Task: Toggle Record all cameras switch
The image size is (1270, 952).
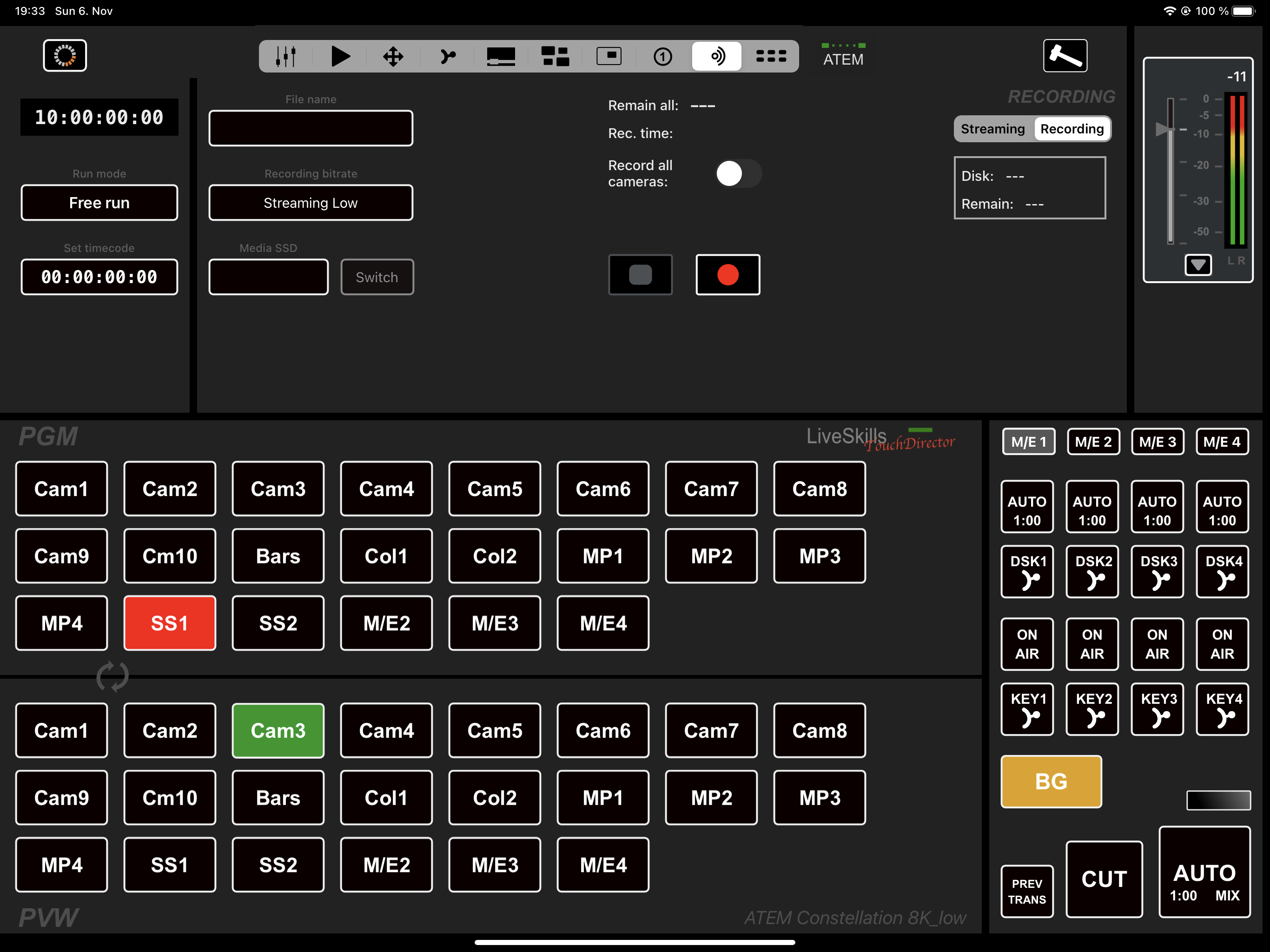Action: [738, 173]
